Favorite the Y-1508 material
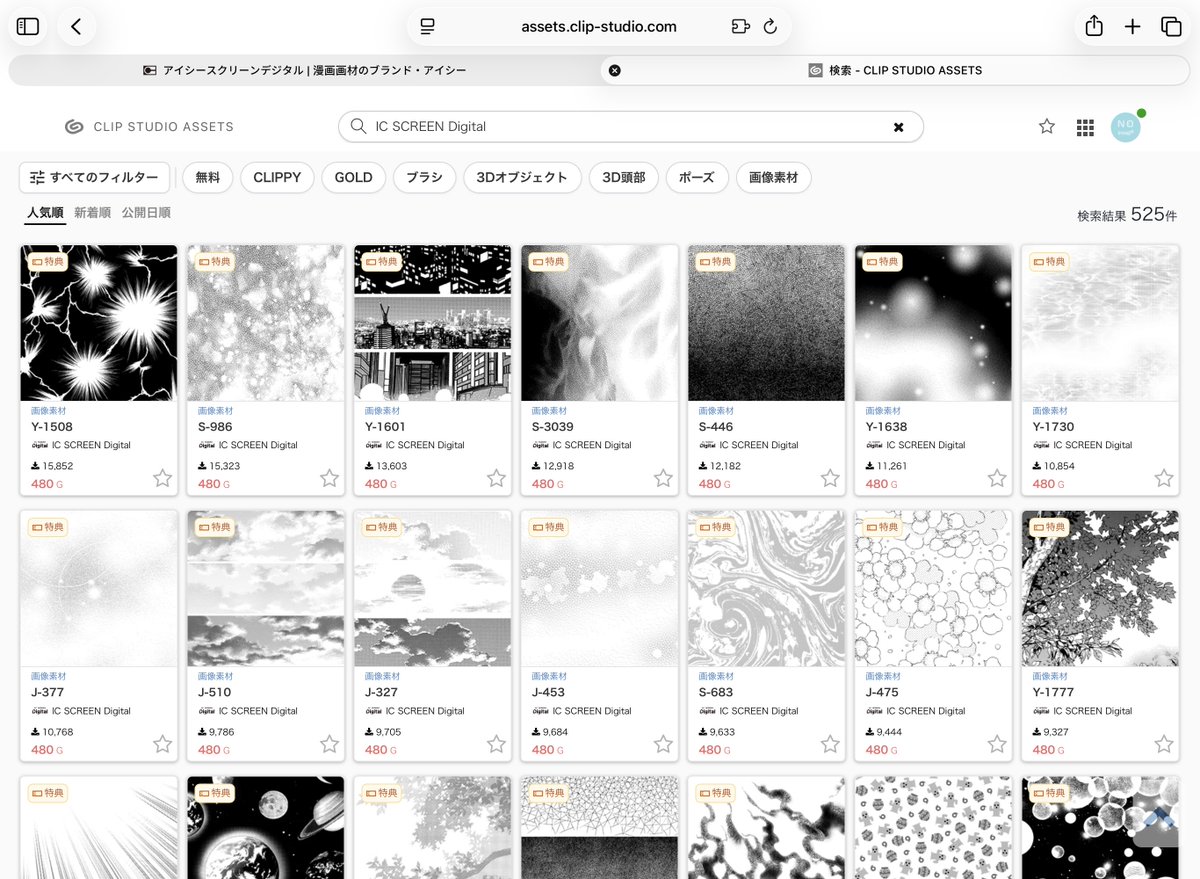 [x=163, y=478]
